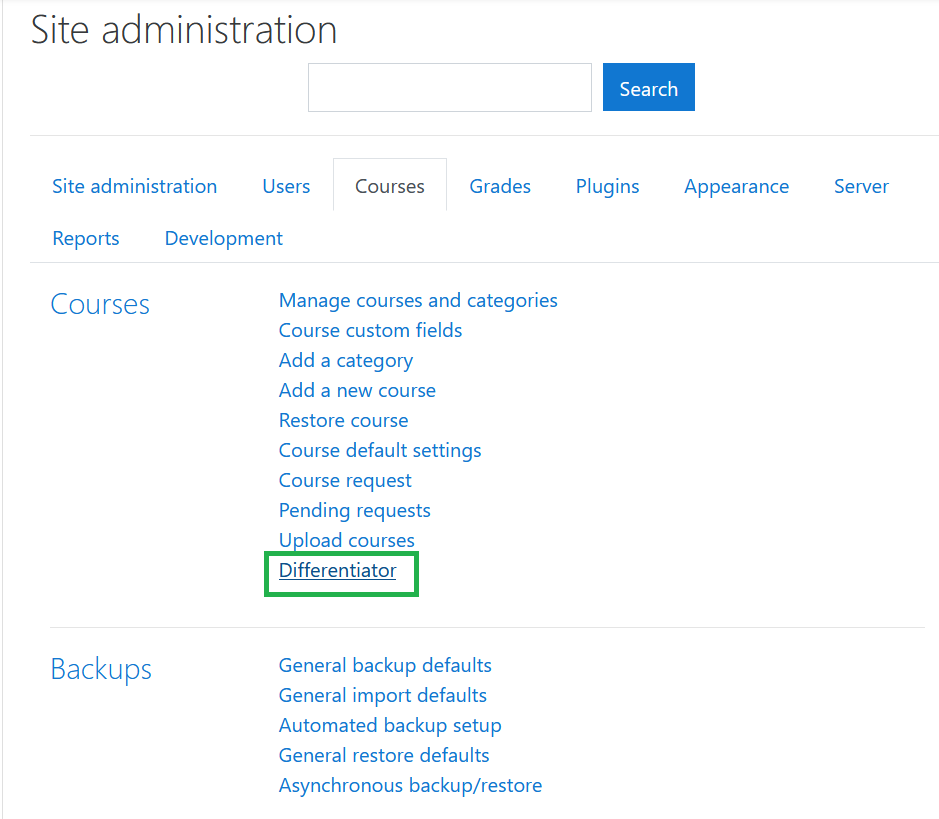
Task: Select the Development tab
Action: [223, 238]
